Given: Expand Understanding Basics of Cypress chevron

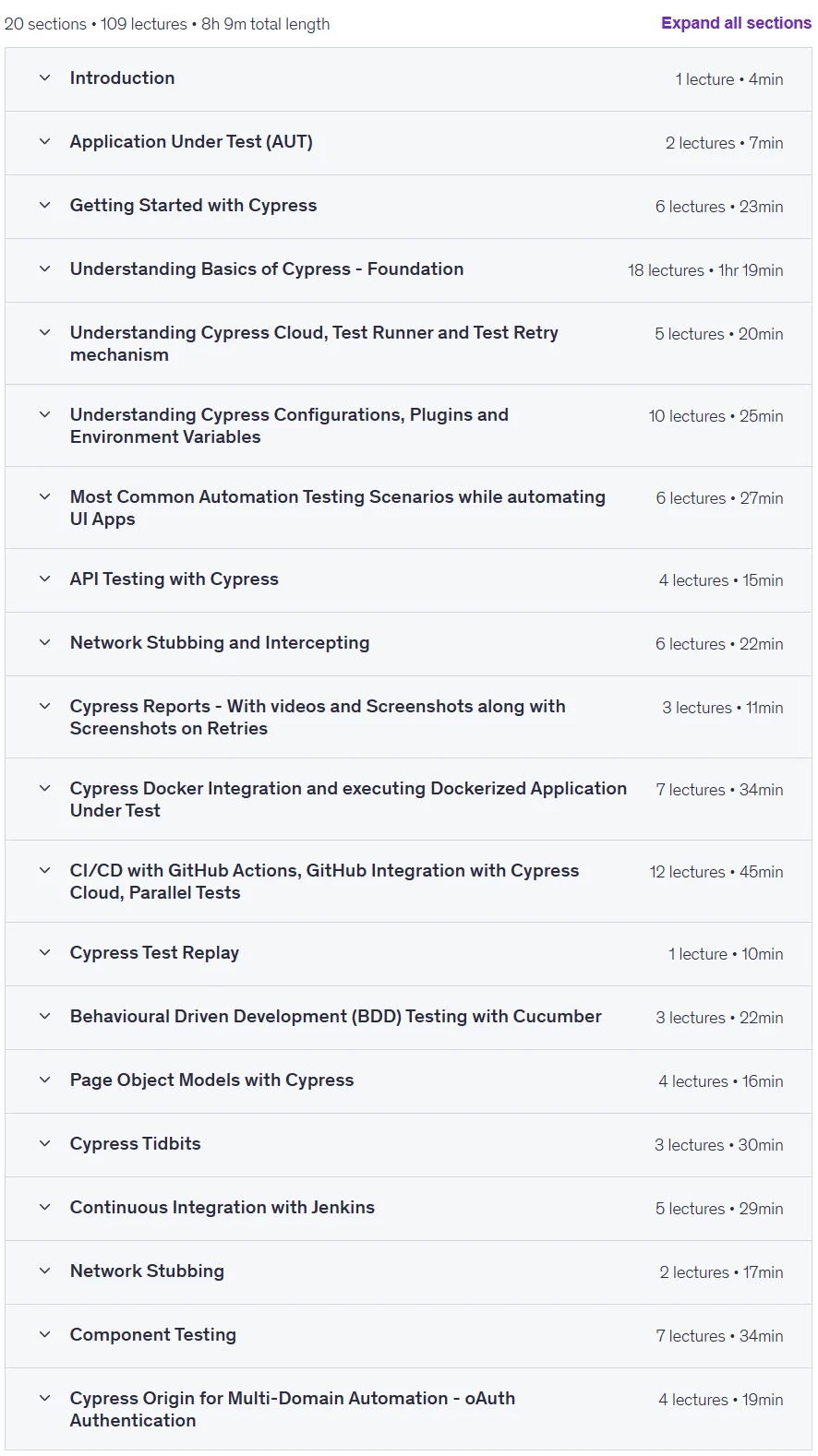Looking at the screenshot, I should coord(44,269).
